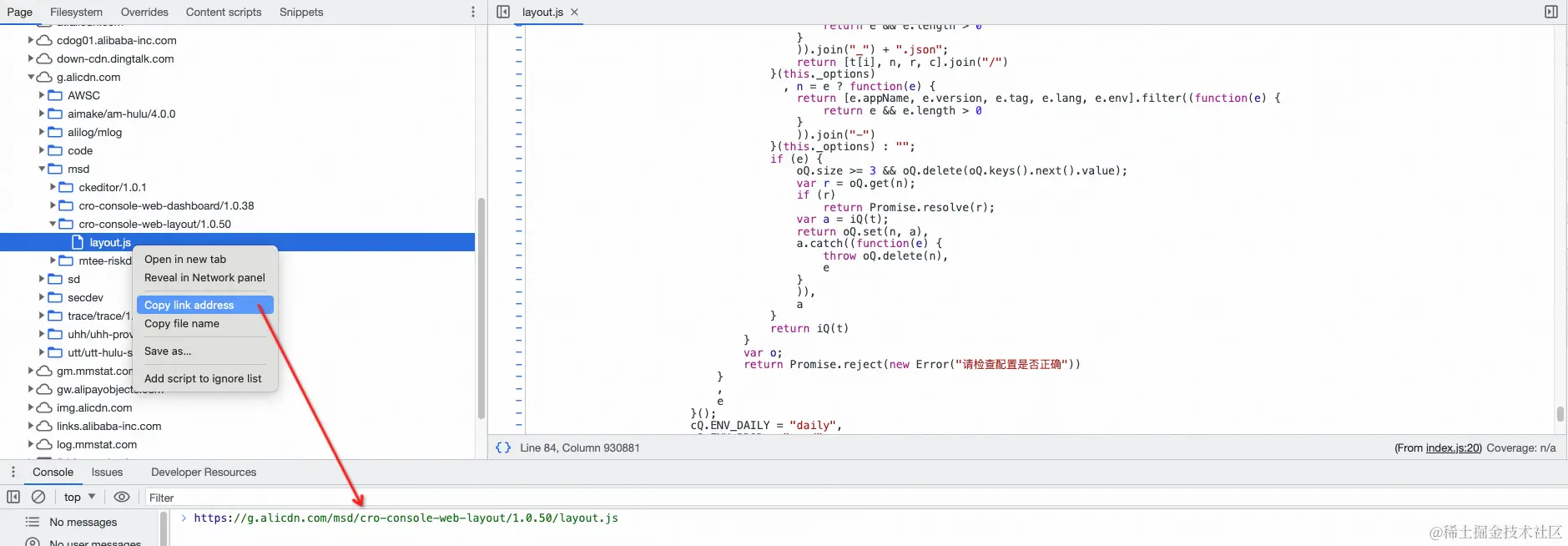This screenshot has width=1568, height=546.
Task: Click the links.alibaba-inc.com cloud icon
Action: [44, 426]
